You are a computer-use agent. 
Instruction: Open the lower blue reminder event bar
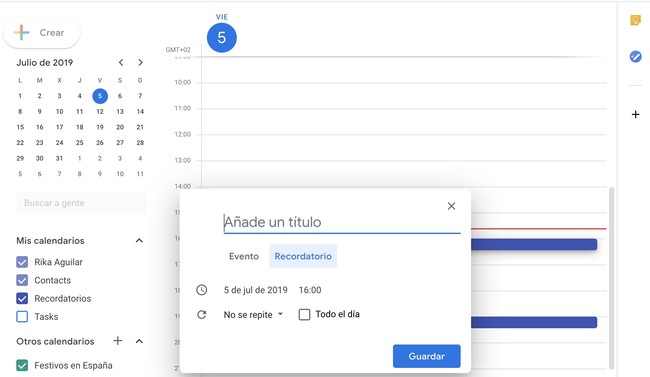(x=534, y=322)
